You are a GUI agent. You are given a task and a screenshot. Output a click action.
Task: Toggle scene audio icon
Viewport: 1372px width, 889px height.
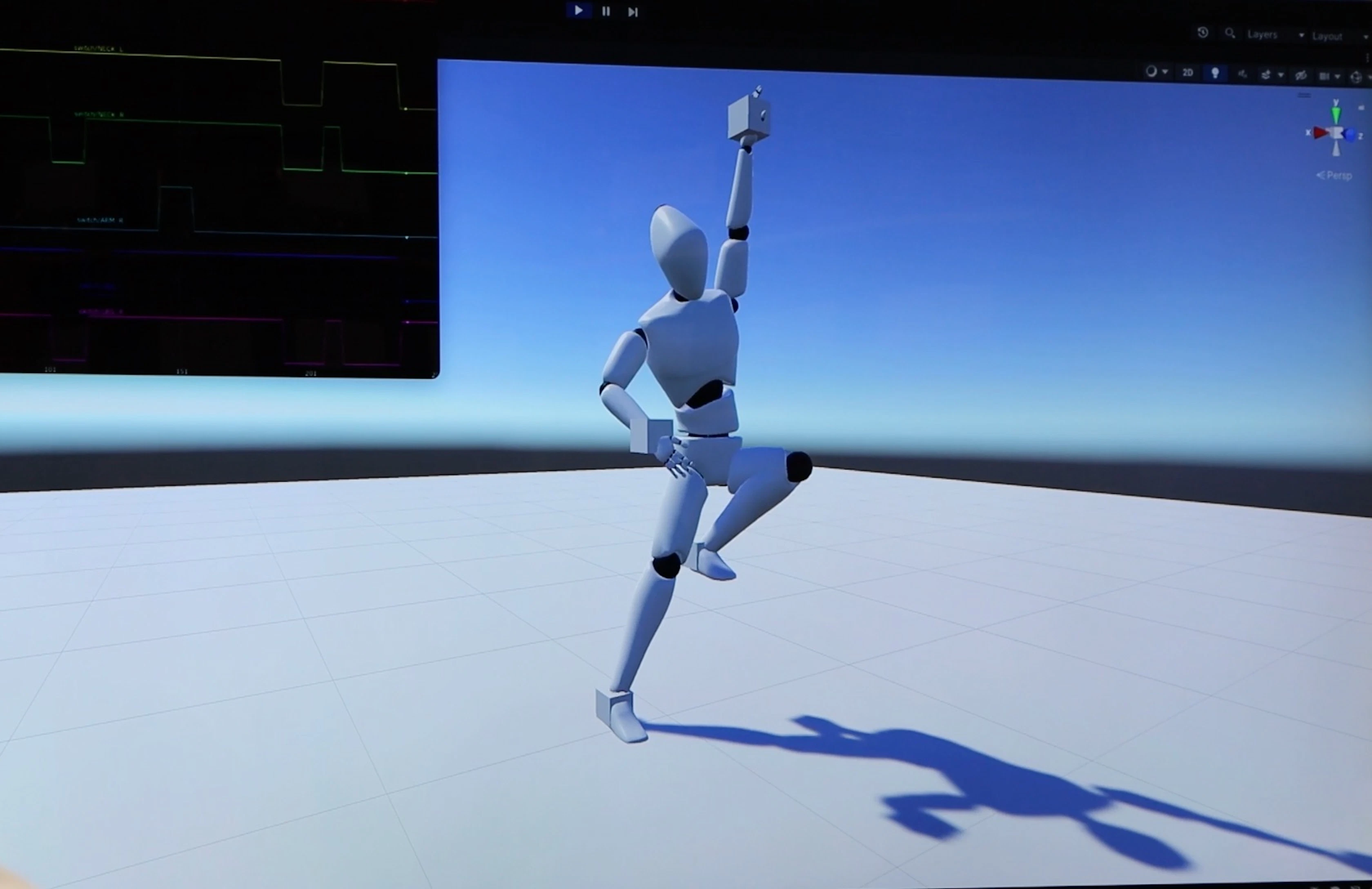1242,74
